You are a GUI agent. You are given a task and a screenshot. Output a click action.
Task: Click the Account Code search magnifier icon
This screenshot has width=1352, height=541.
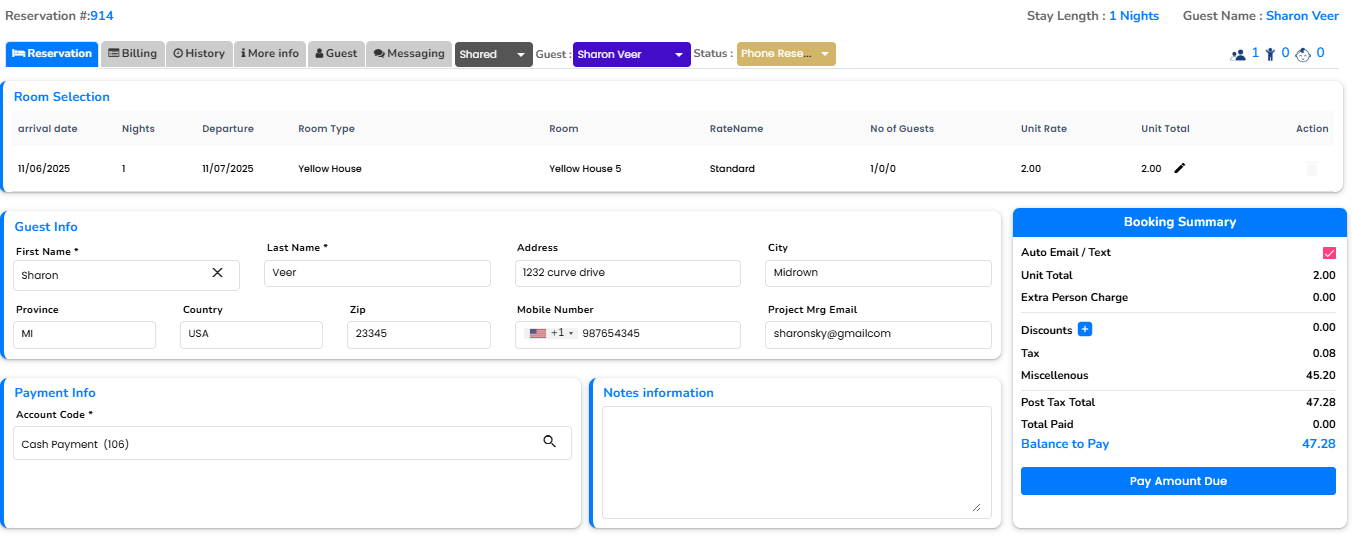(549, 442)
